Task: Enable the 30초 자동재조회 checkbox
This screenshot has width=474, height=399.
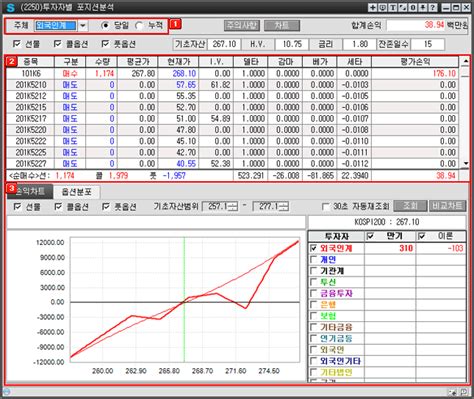Action: tap(326, 207)
